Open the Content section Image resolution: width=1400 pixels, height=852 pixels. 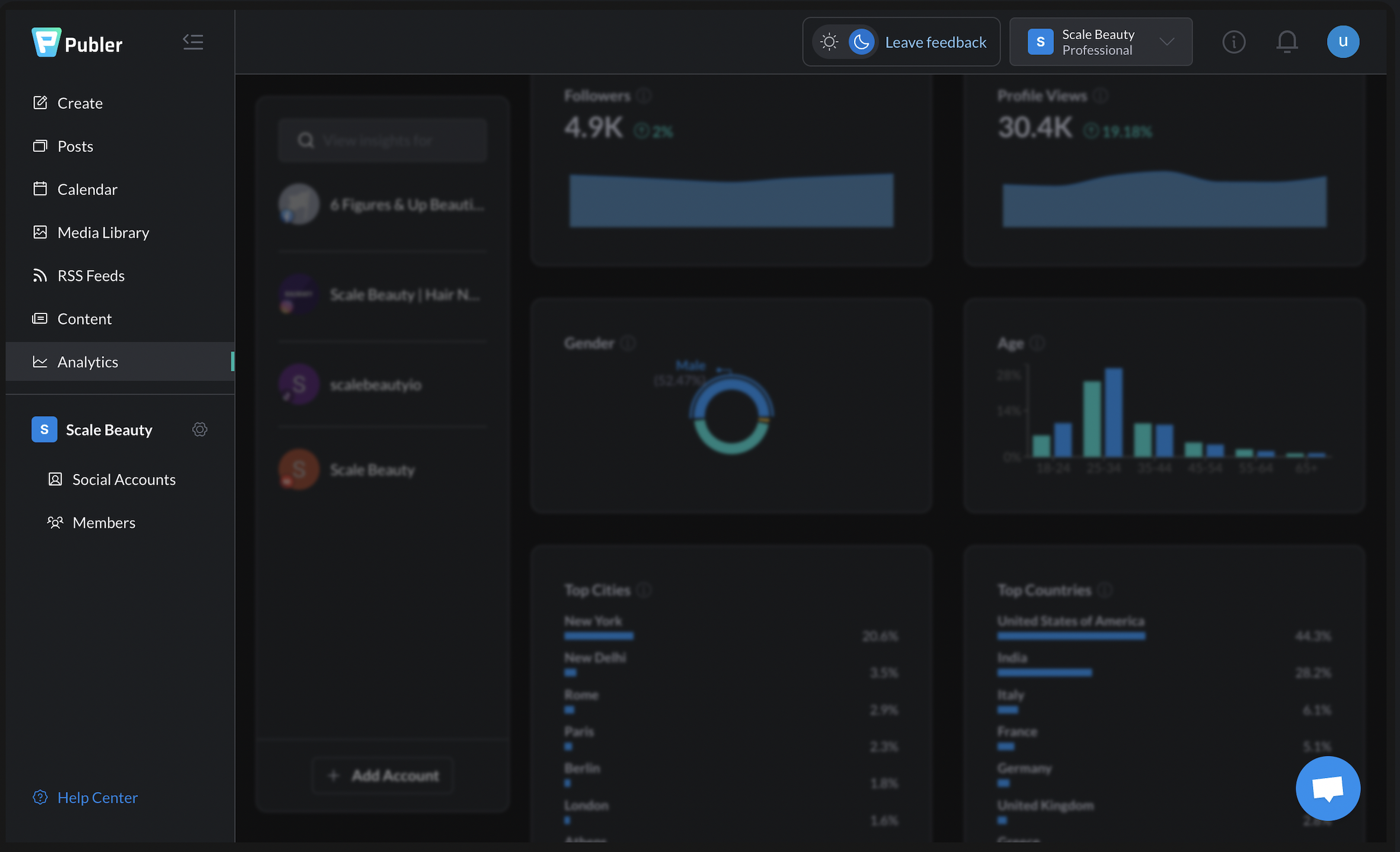(x=120, y=319)
